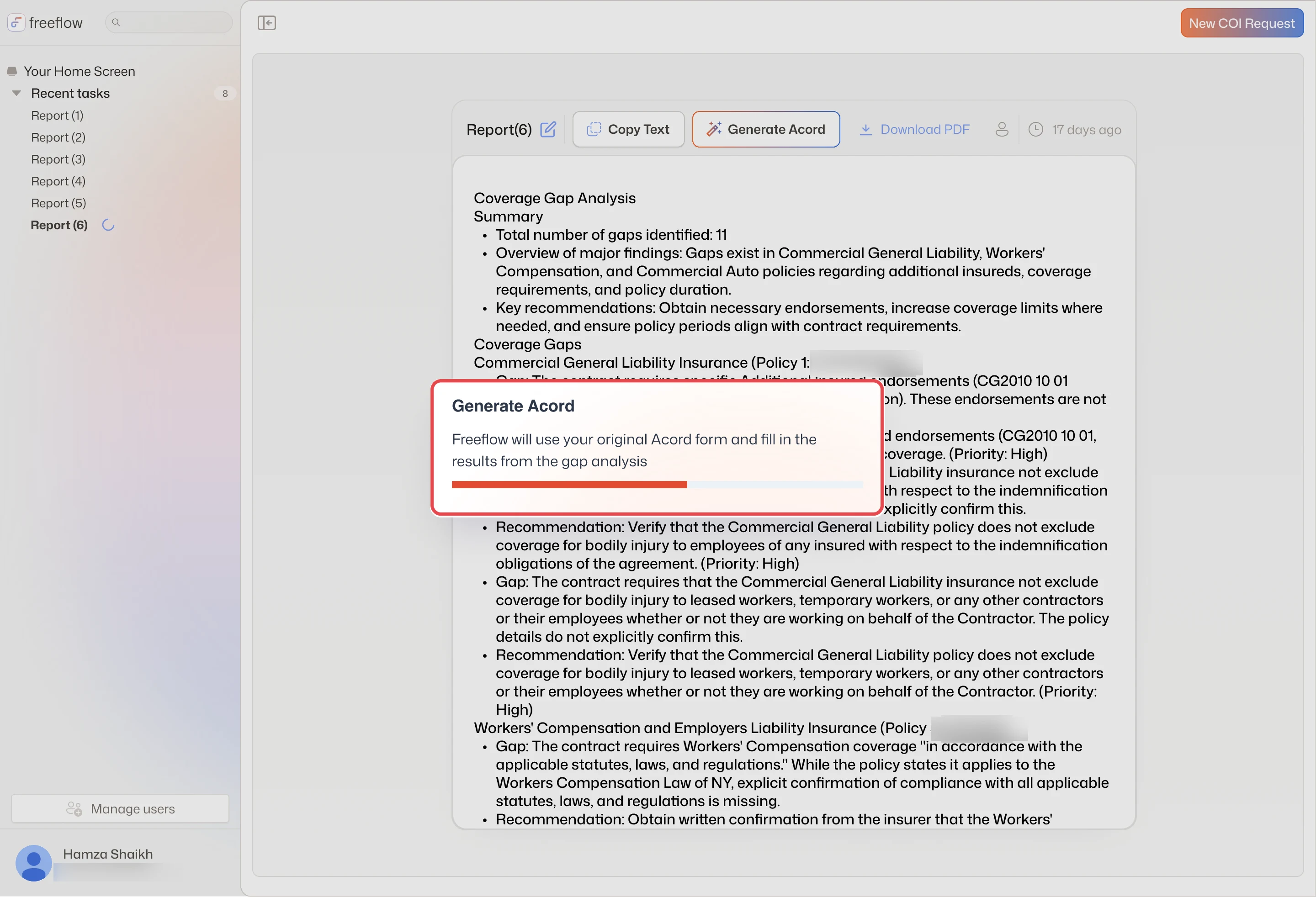Viewport: 1316px width, 897px height.
Task: Click the Generate Acord progress bar
Action: click(657, 485)
